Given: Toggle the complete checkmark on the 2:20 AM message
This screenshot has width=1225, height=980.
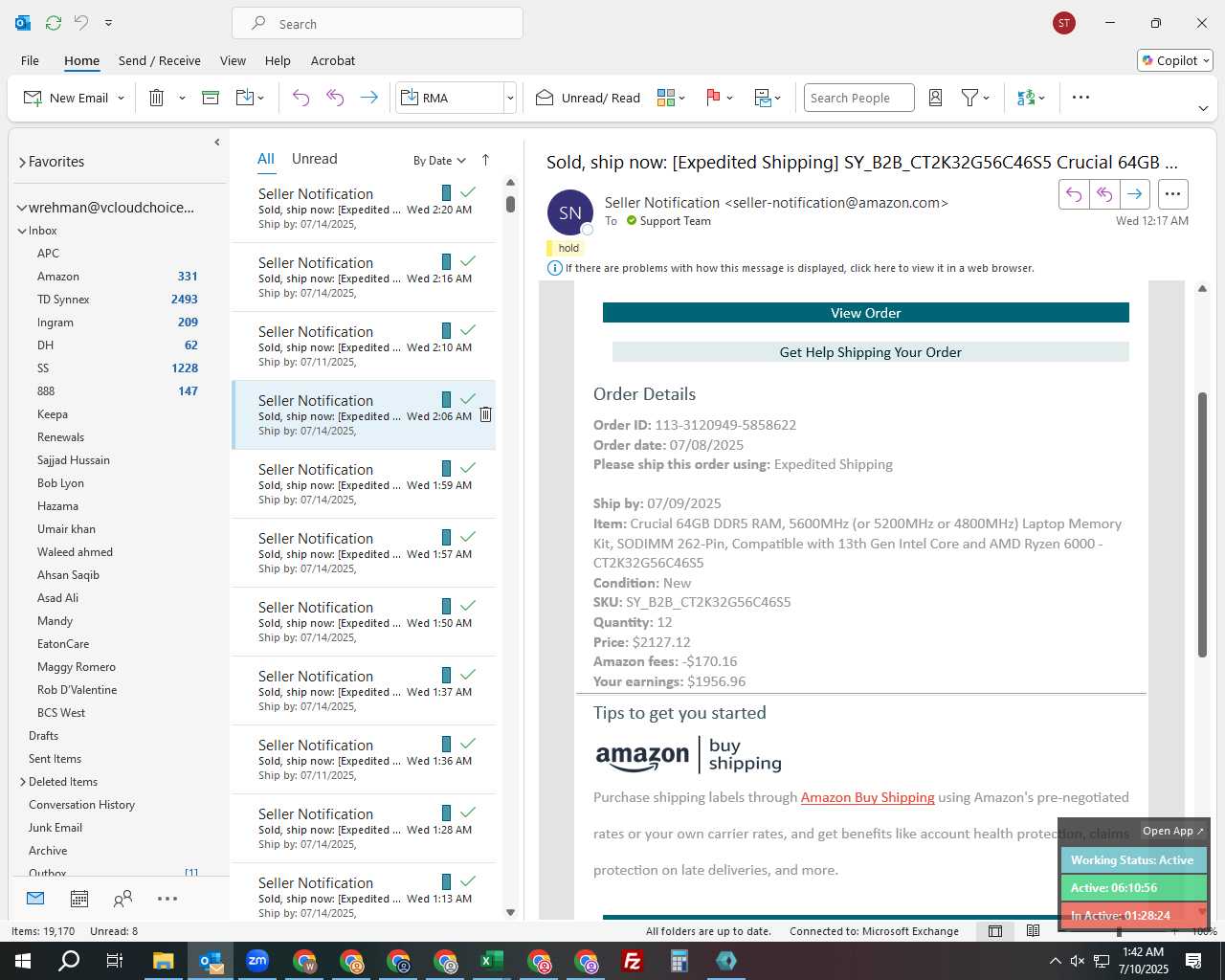Looking at the screenshot, I should (468, 192).
